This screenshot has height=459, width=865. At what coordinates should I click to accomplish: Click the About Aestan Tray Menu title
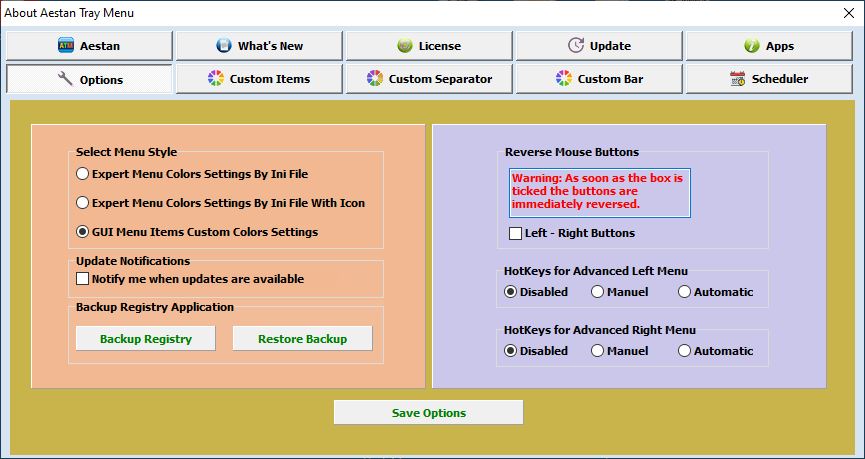69,13
